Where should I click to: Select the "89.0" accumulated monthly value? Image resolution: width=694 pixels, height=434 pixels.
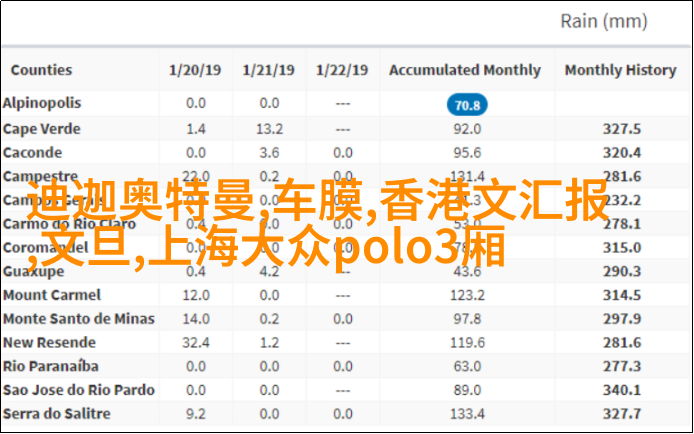click(x=467, y=390)
